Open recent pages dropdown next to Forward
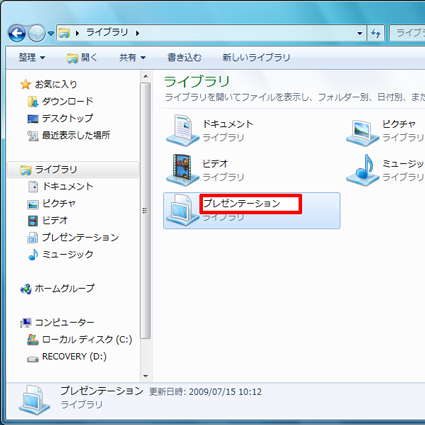This screenshot has height=425, width=425. click(x=51, y=33)
